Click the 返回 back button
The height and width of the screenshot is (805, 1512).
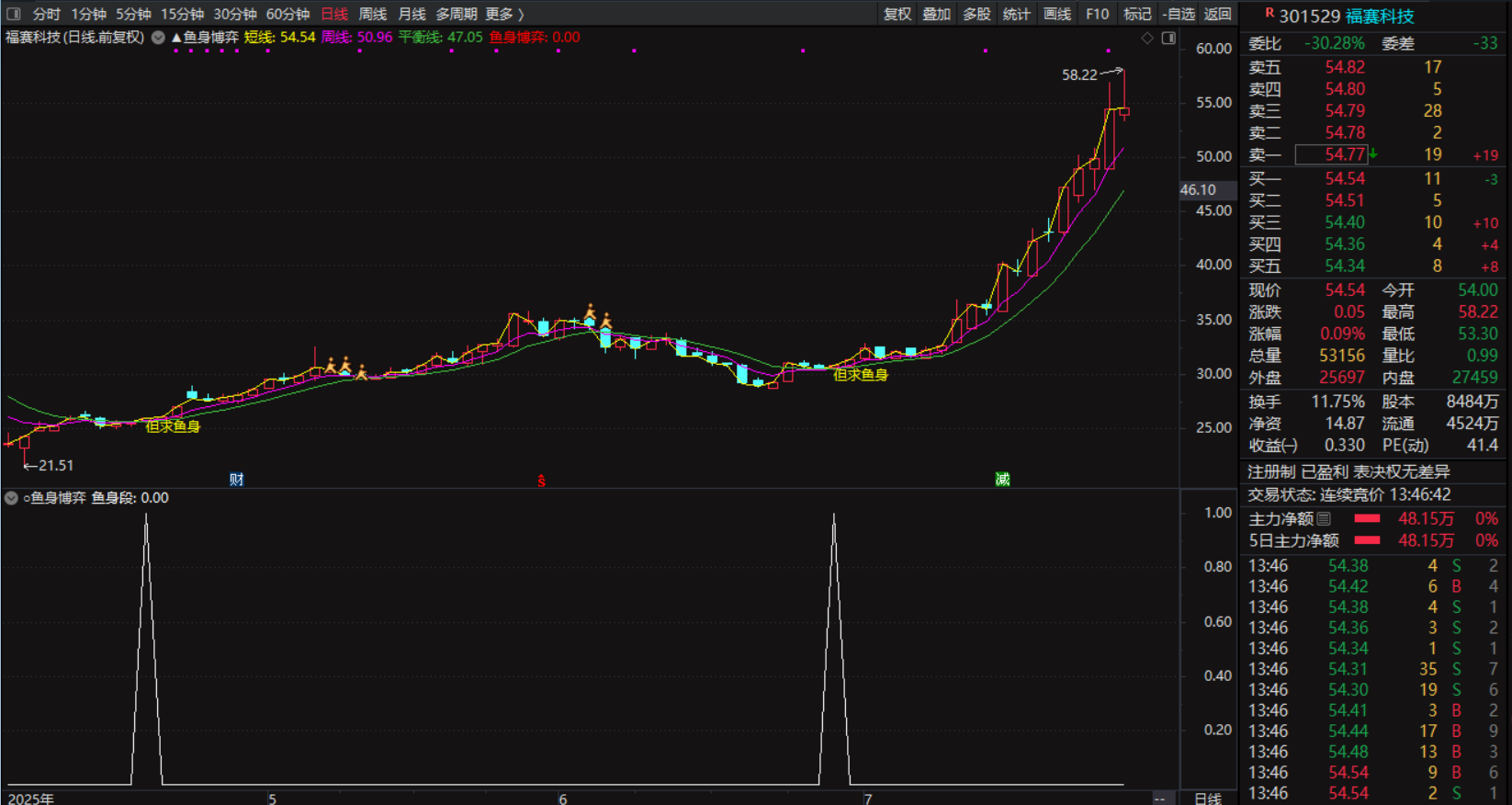(x=1217, y=14)
